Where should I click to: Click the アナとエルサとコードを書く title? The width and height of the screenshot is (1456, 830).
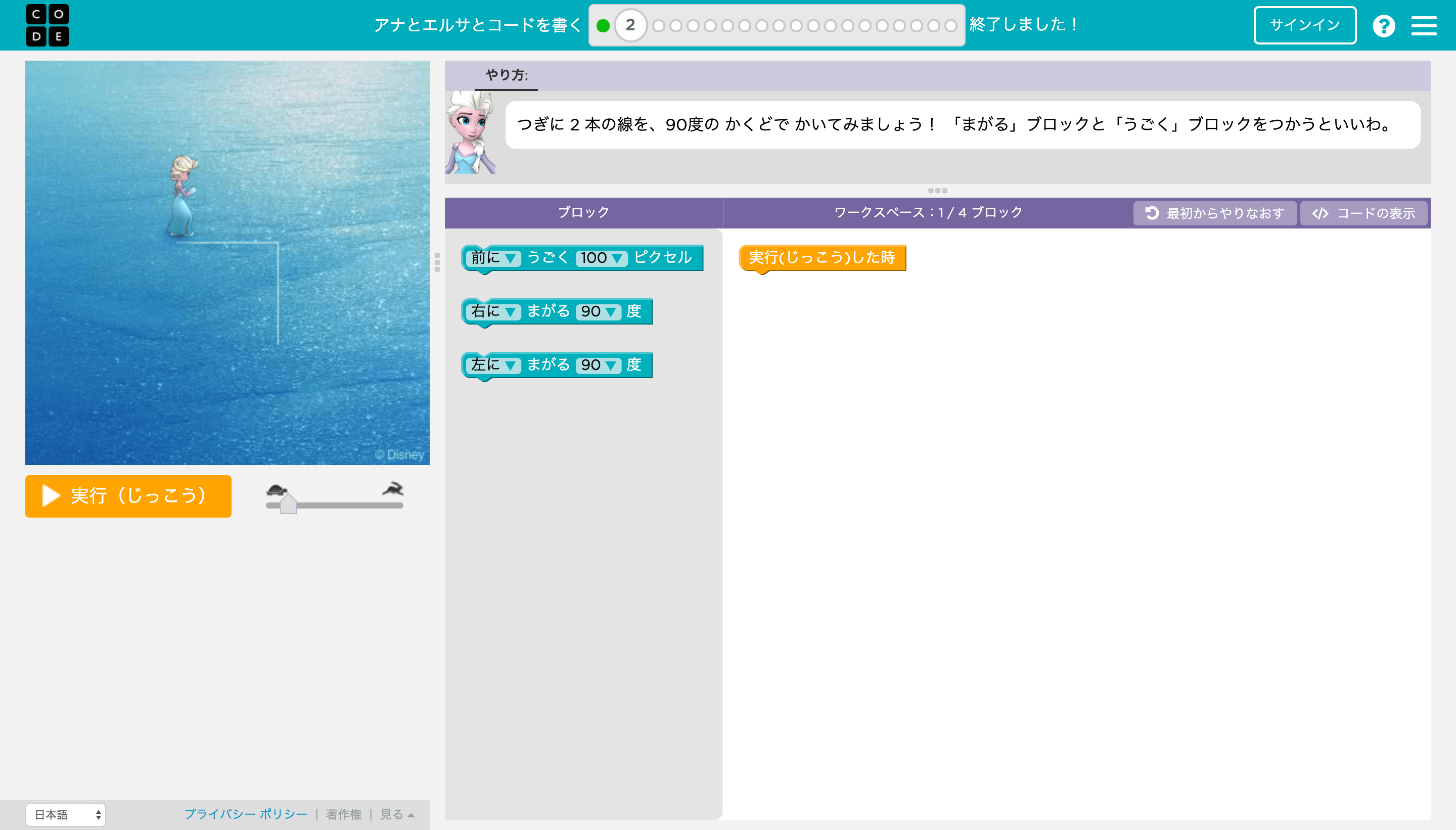pos(477,25)
